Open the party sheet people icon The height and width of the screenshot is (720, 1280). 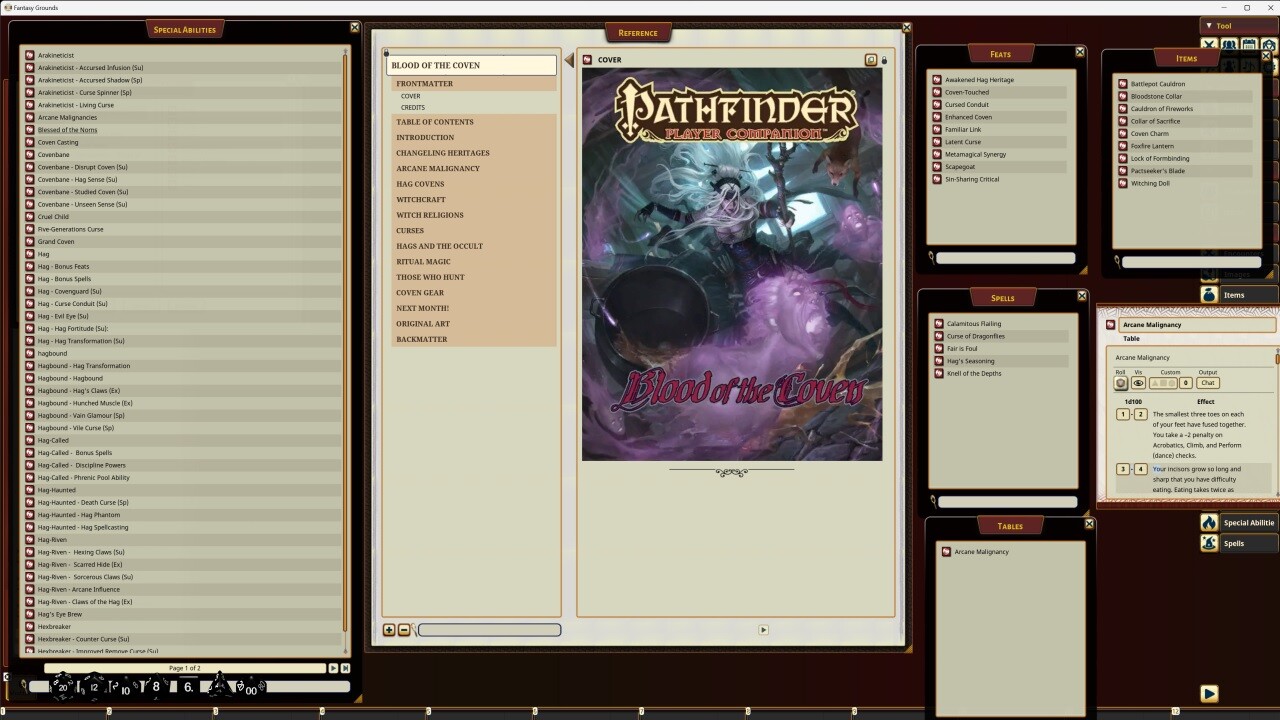pos(1228,45)
